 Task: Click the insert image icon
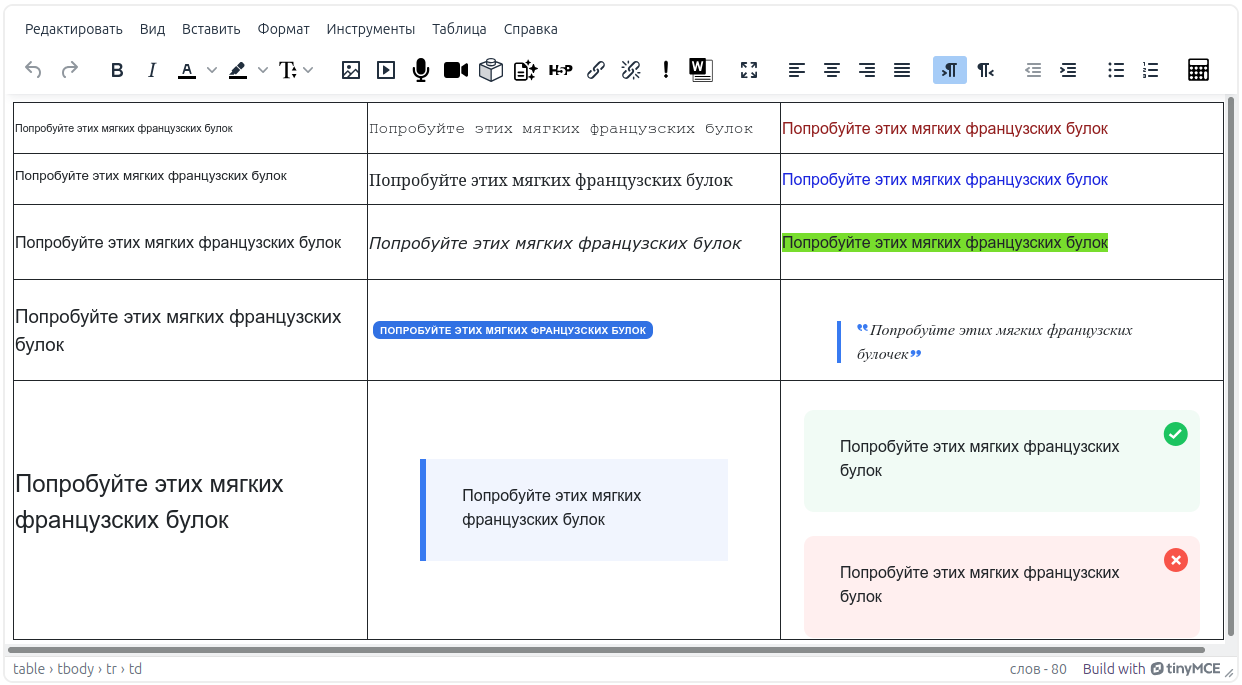[x=351, y=70]
